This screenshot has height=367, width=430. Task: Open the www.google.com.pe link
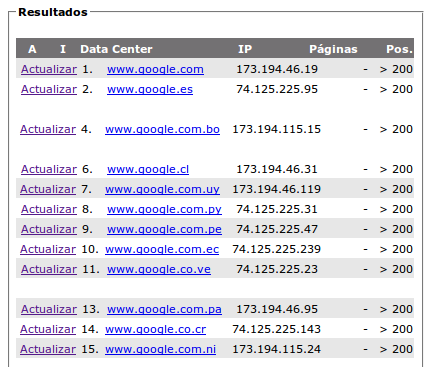(164, 229)
